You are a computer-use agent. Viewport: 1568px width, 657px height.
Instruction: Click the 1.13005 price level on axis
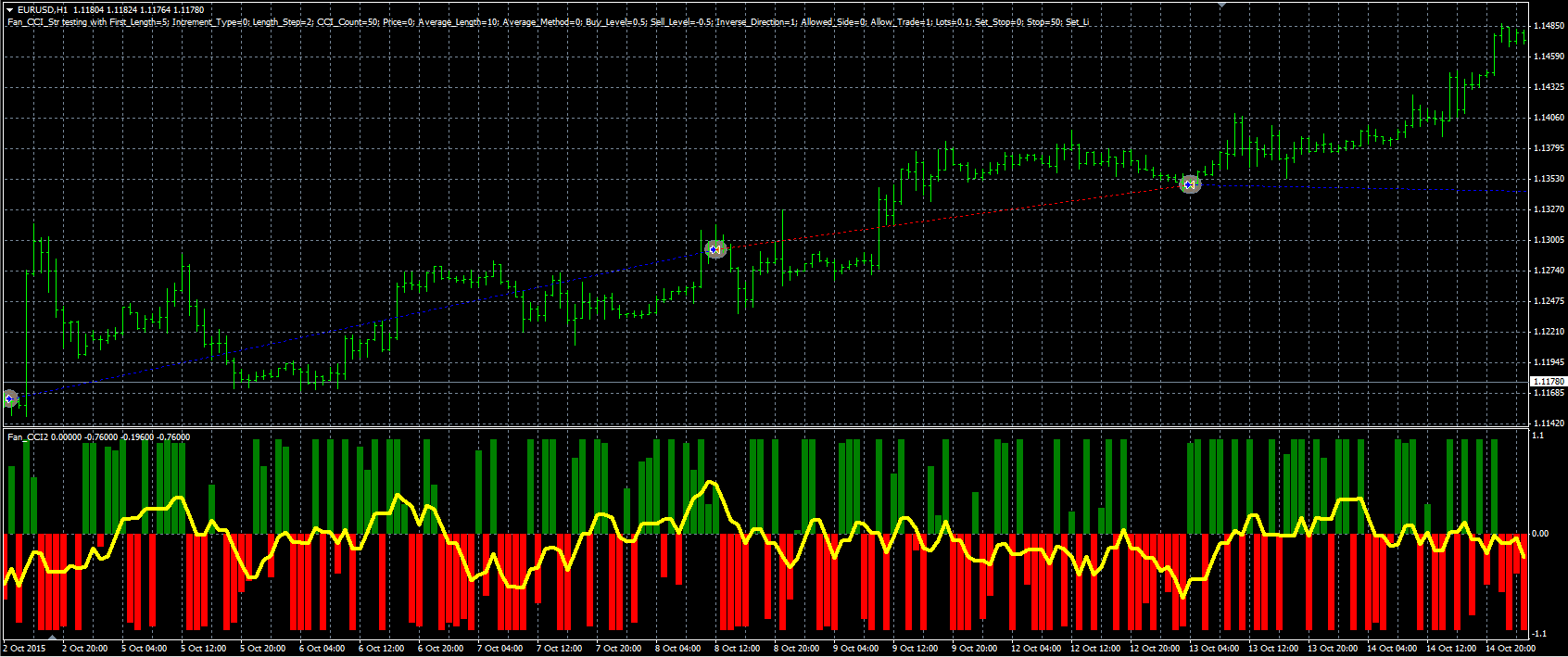(1549, 240)
